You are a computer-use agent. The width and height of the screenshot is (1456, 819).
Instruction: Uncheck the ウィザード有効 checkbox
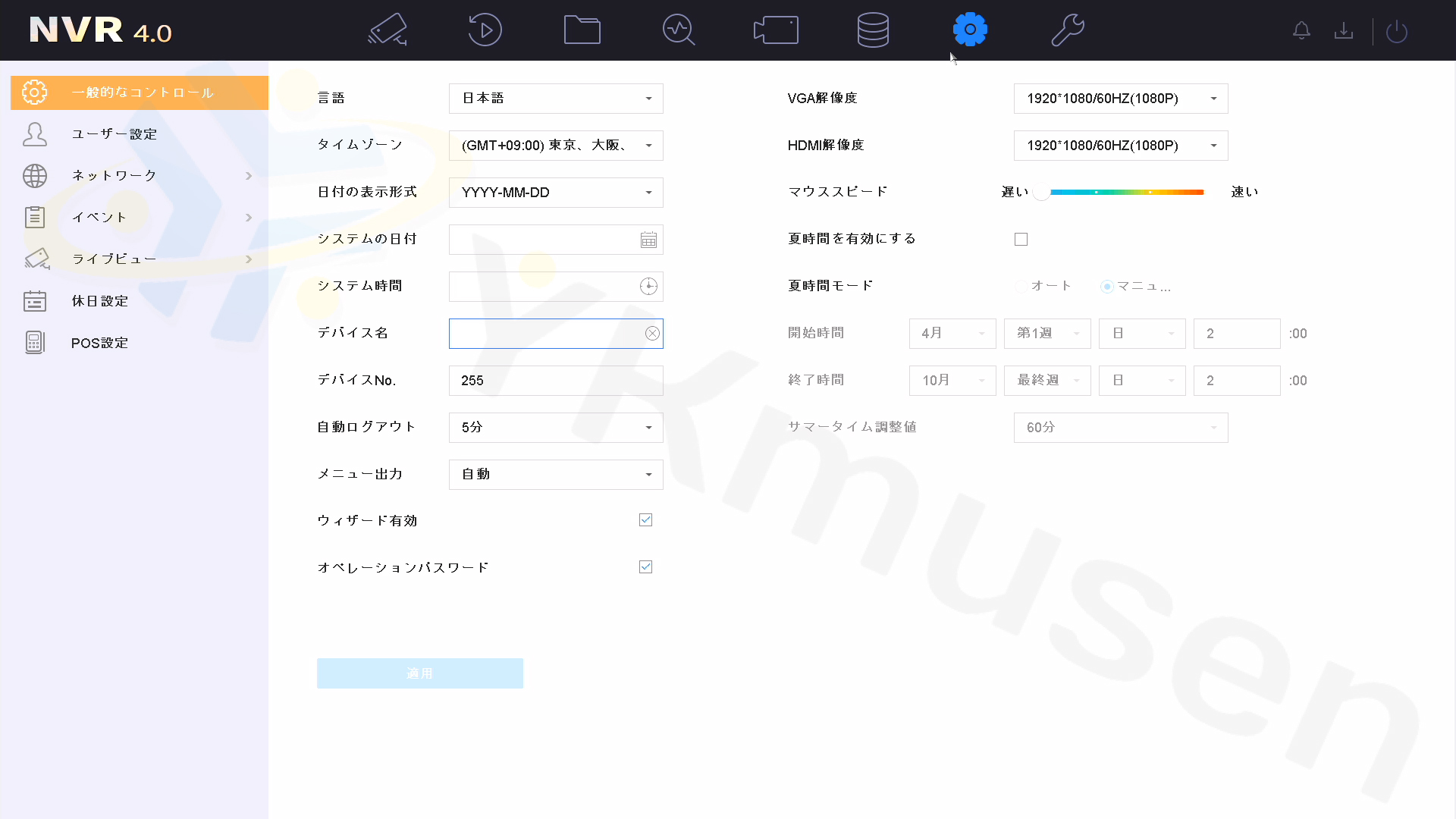point(645,519)
